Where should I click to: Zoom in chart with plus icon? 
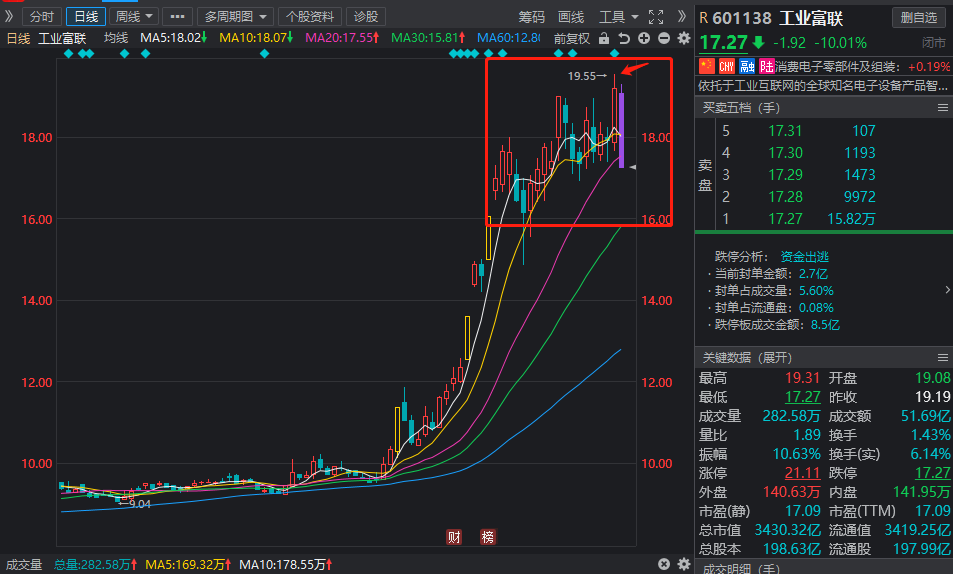click(643, 38)
